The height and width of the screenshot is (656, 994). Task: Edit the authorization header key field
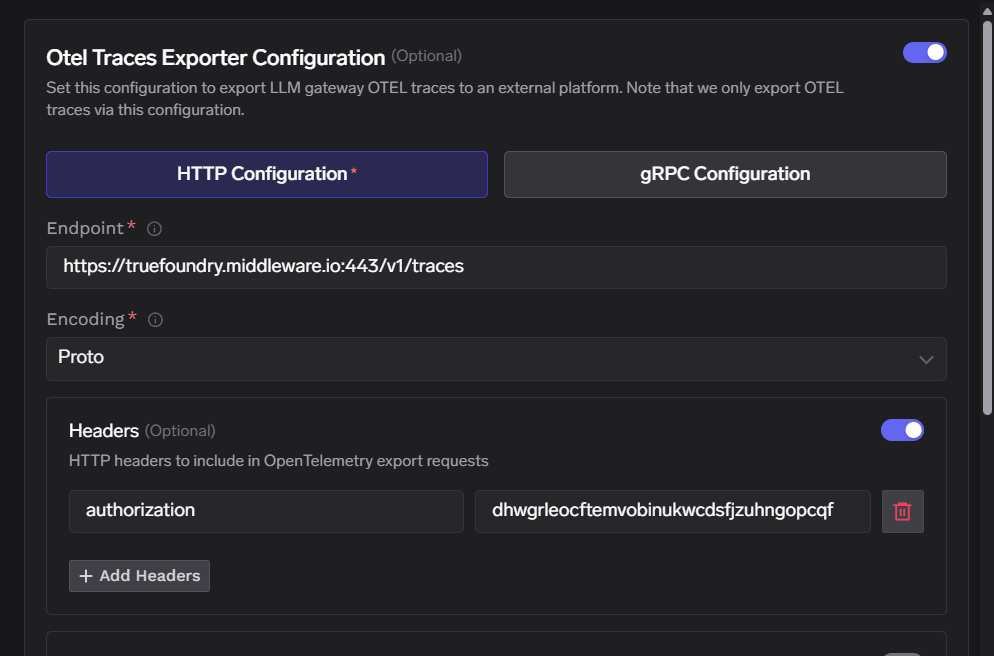266,511
